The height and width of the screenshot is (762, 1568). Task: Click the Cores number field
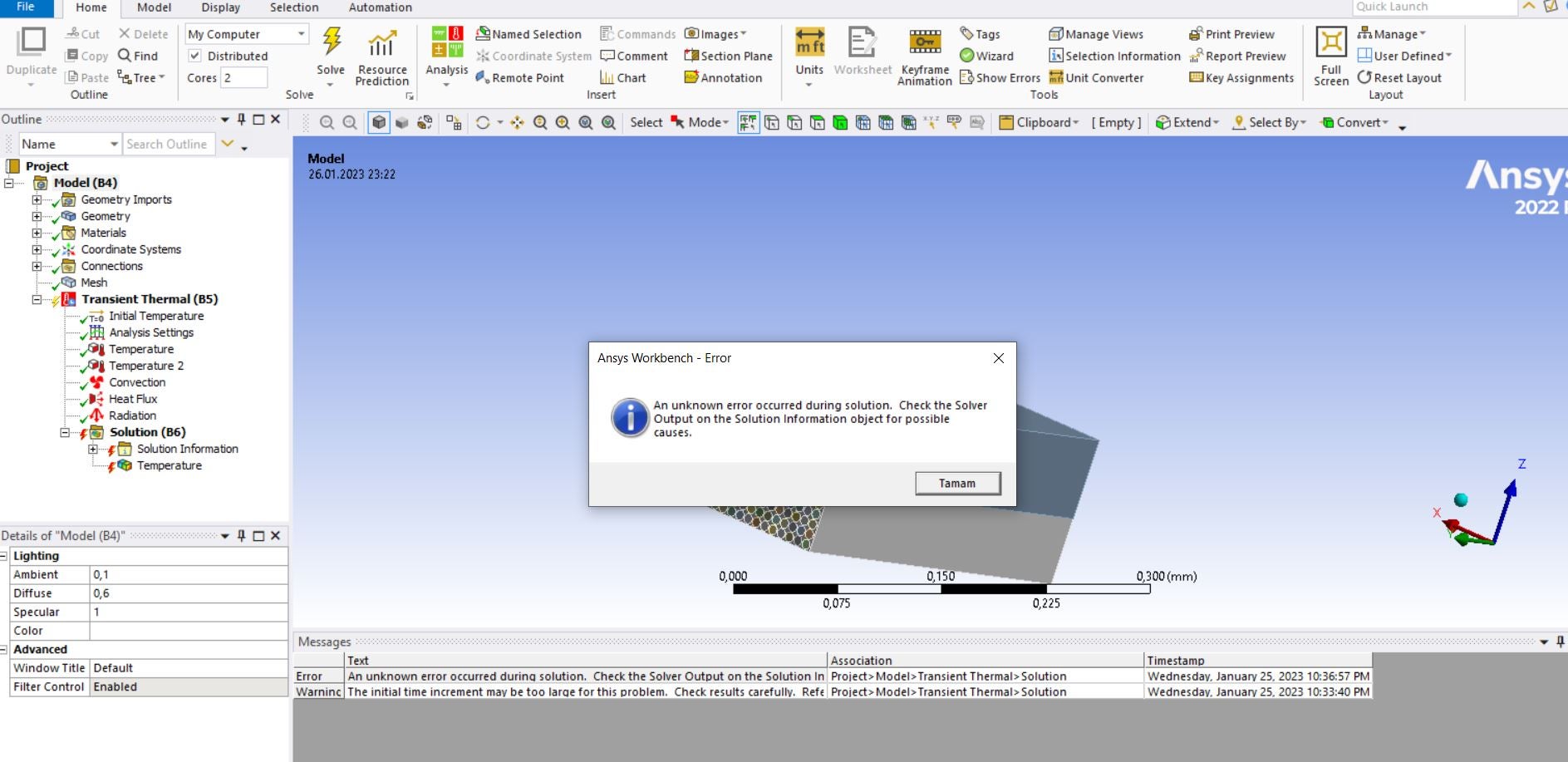[243, 77]
